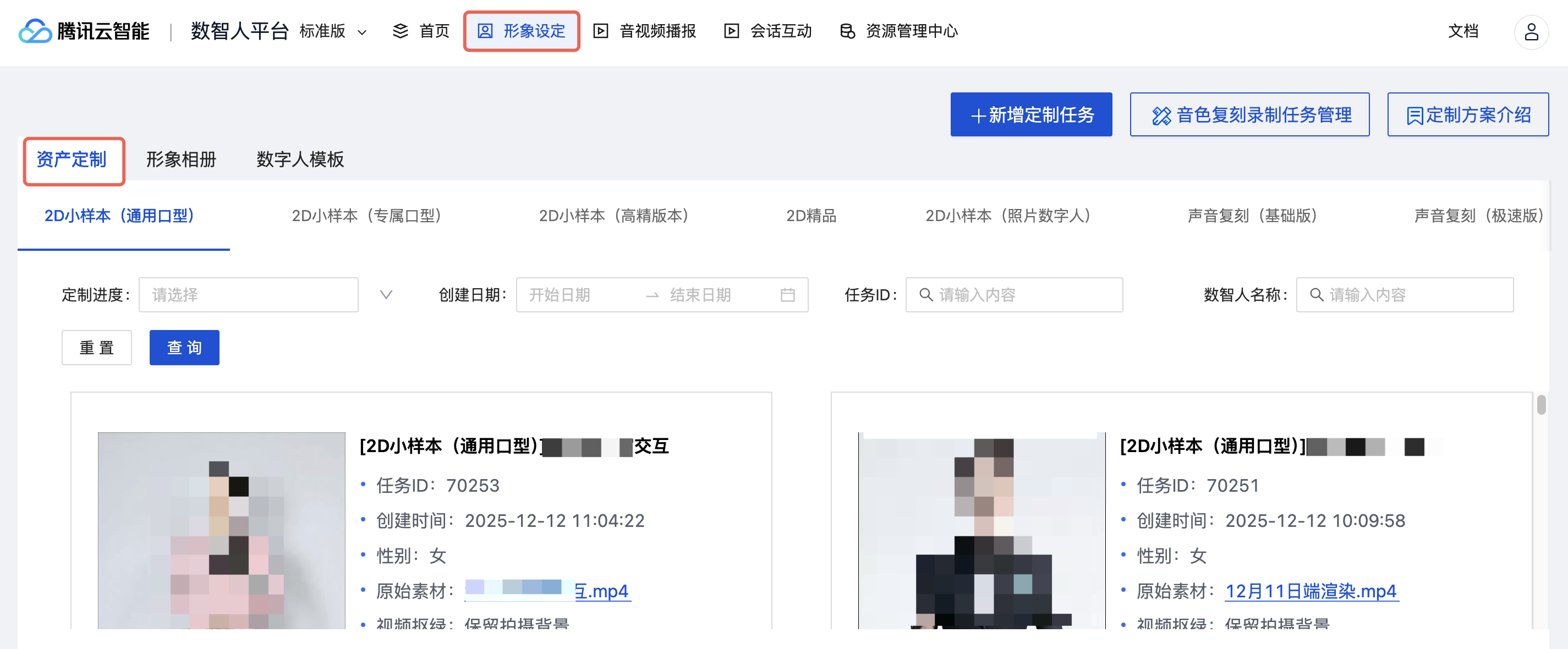This screenshot has height=649, width=1568.
Task: Click the search icon in 任务ID field
Action: (x=925, y=295)
